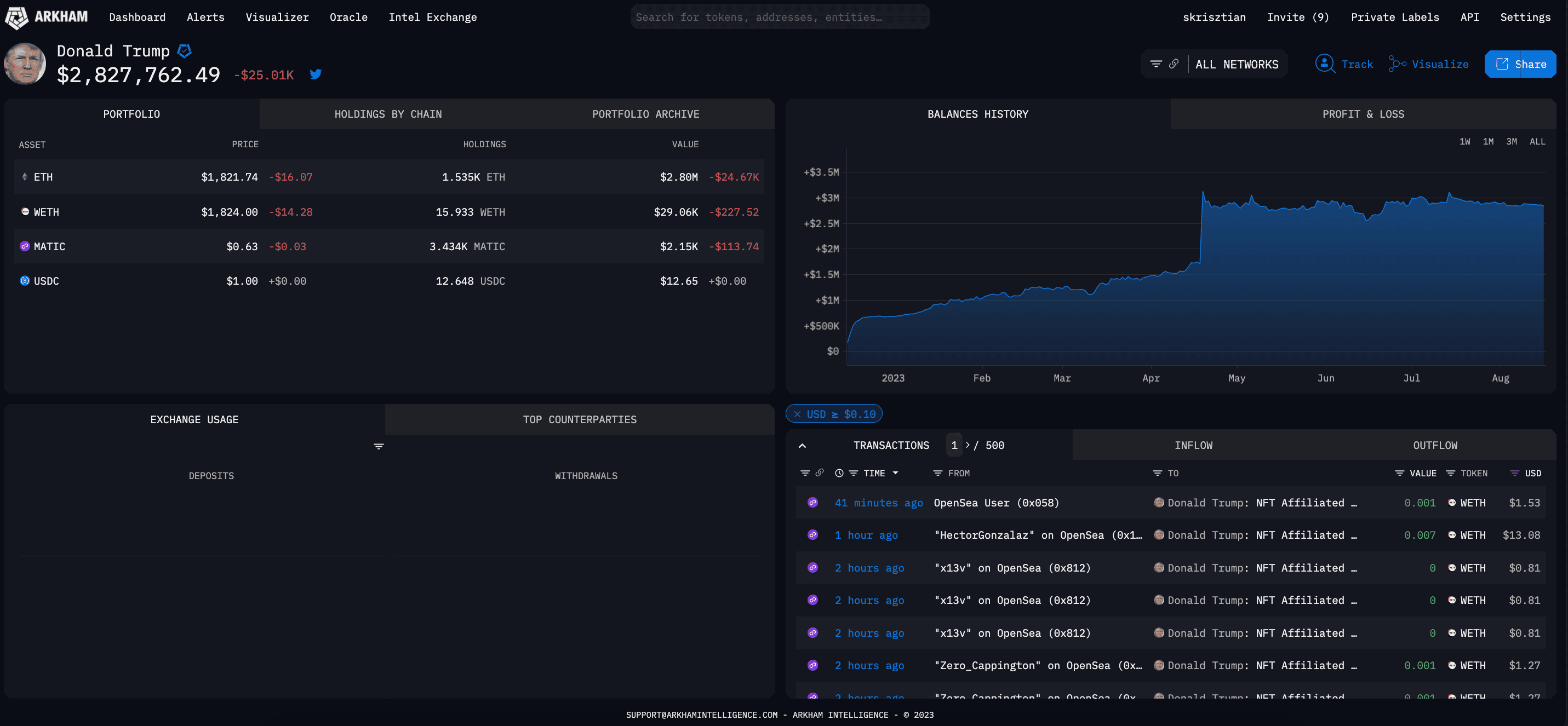Open the Dashboard menu item
Viewport: 1568px width, 726px height.
click(137, 17)
